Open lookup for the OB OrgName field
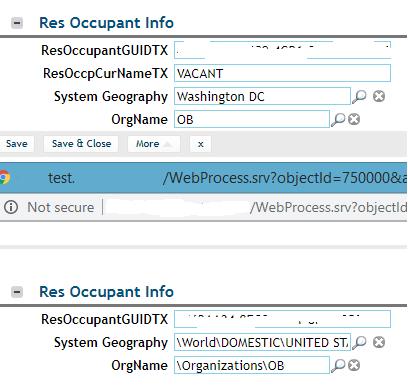 [338, 119]
